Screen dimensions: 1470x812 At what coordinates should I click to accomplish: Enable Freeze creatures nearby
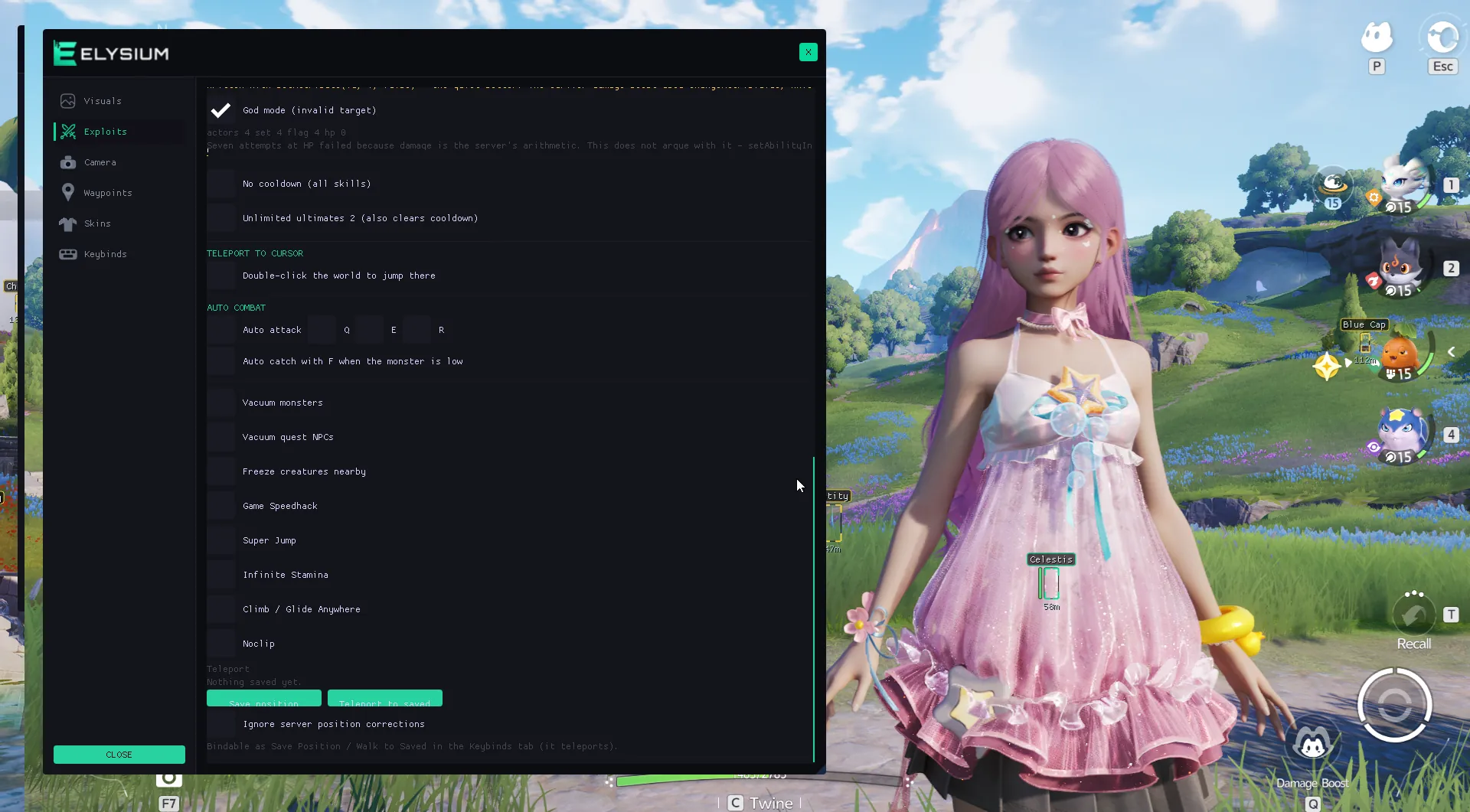click(220, 471)
